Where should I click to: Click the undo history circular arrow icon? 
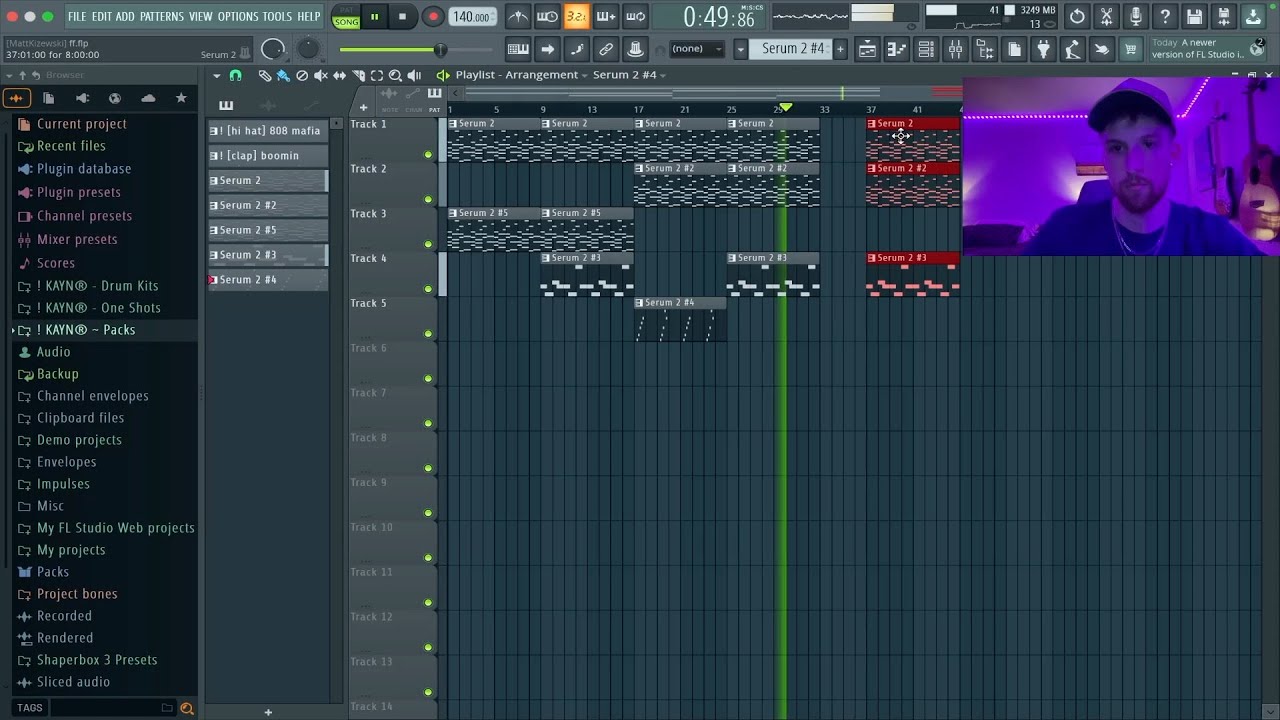coord(1077,16)
